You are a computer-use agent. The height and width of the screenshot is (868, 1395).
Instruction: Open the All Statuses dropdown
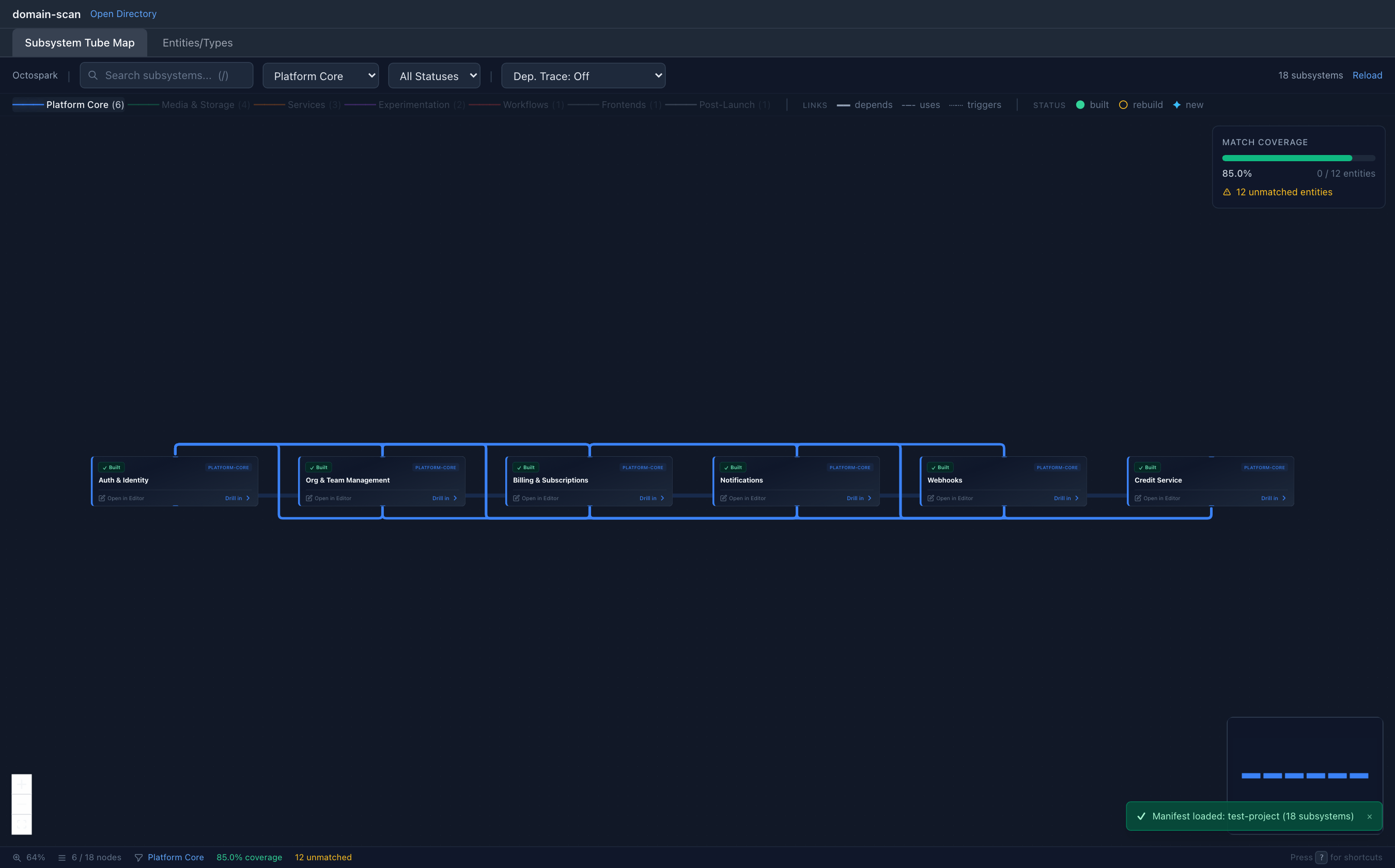(435, 76)
